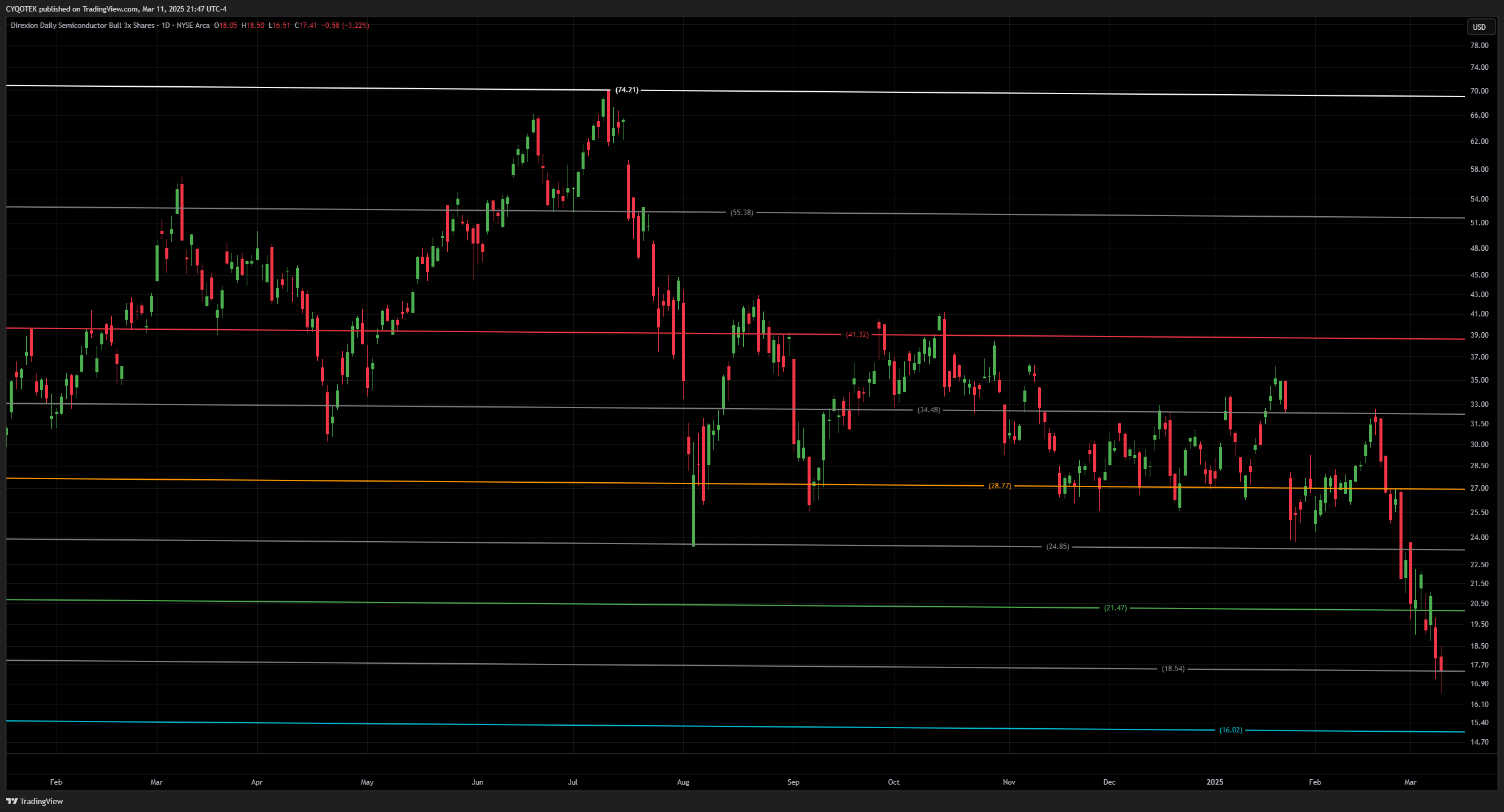Click the Aug label on time axis
This screenshot has width=1504, height=812.
pyautogui.click(x=683, y=782)
